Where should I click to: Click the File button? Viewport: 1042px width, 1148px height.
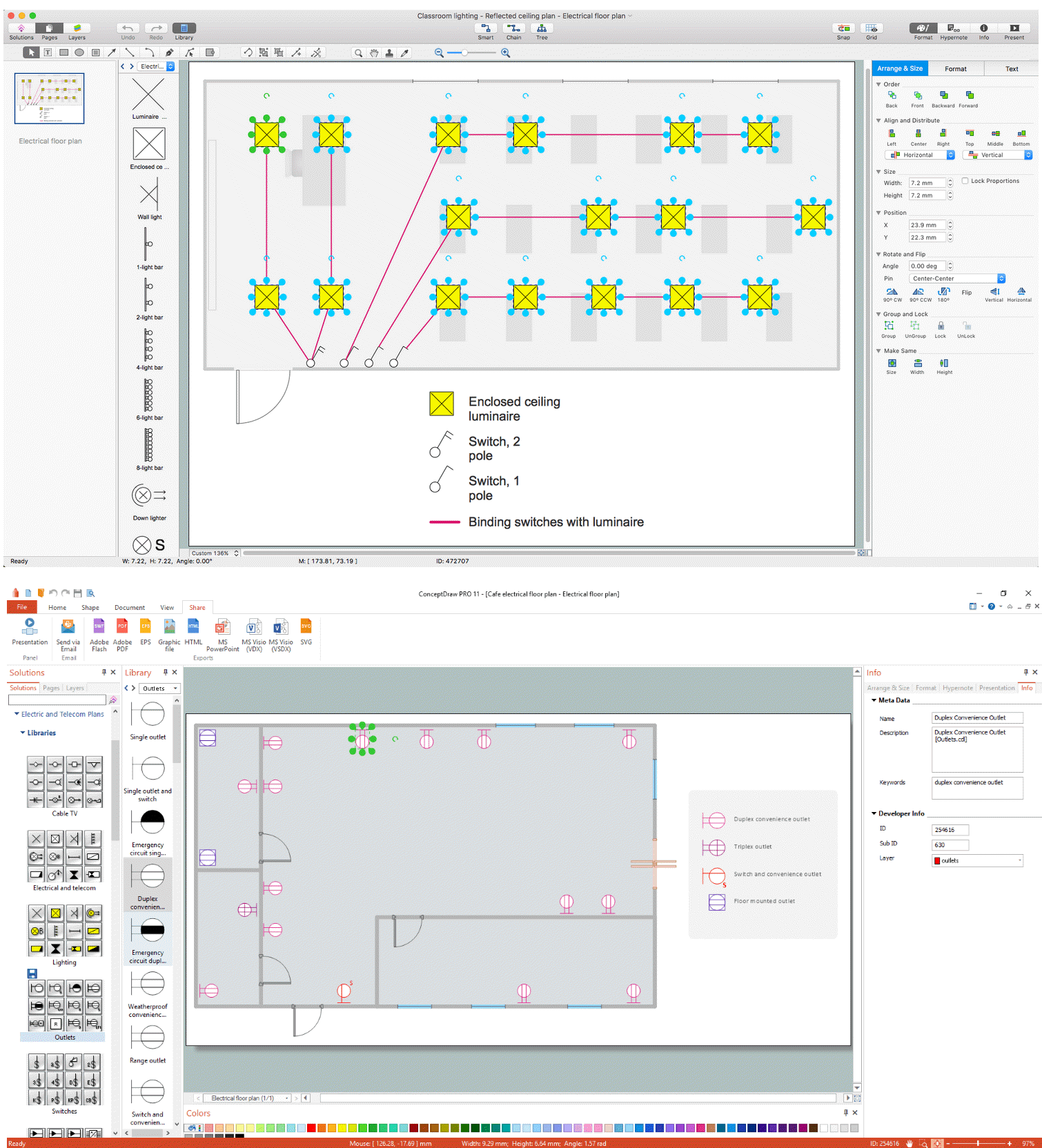(x=22, y=607)
